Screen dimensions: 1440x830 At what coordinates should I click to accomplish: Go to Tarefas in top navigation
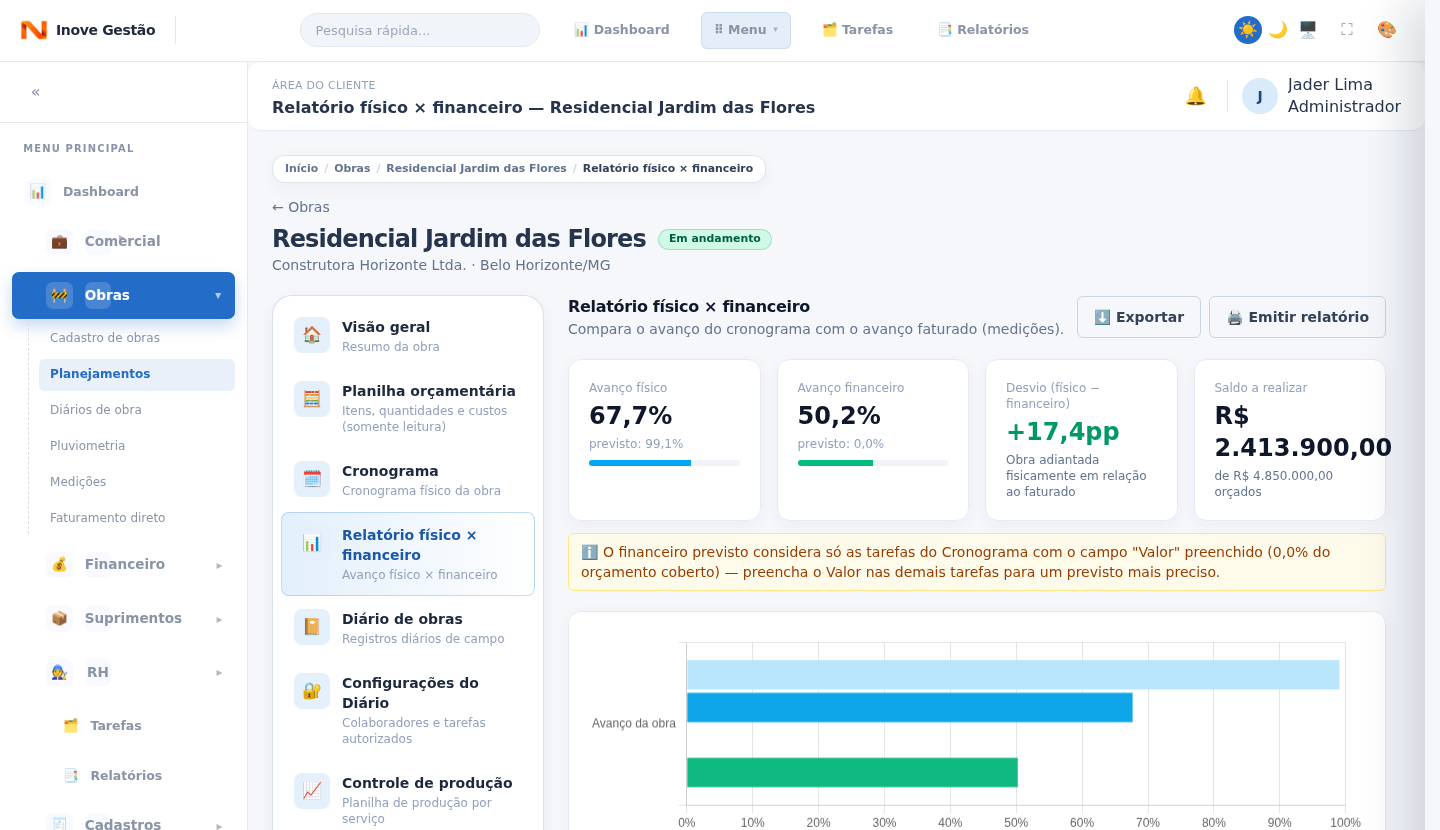coord(857,30)
